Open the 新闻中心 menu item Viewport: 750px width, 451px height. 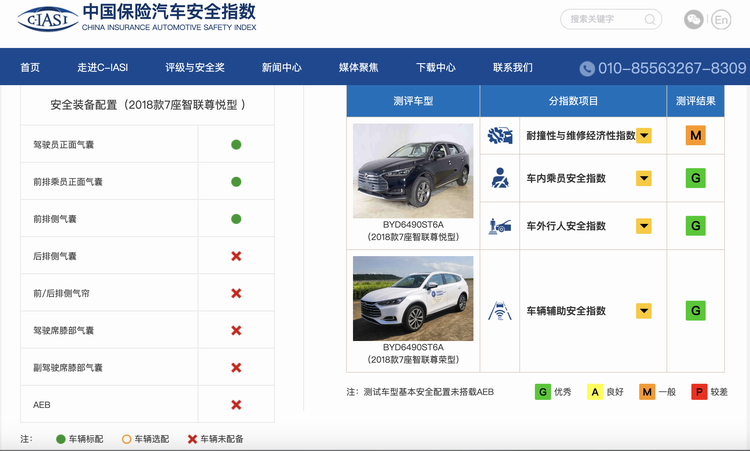click(x=282, y=67)
